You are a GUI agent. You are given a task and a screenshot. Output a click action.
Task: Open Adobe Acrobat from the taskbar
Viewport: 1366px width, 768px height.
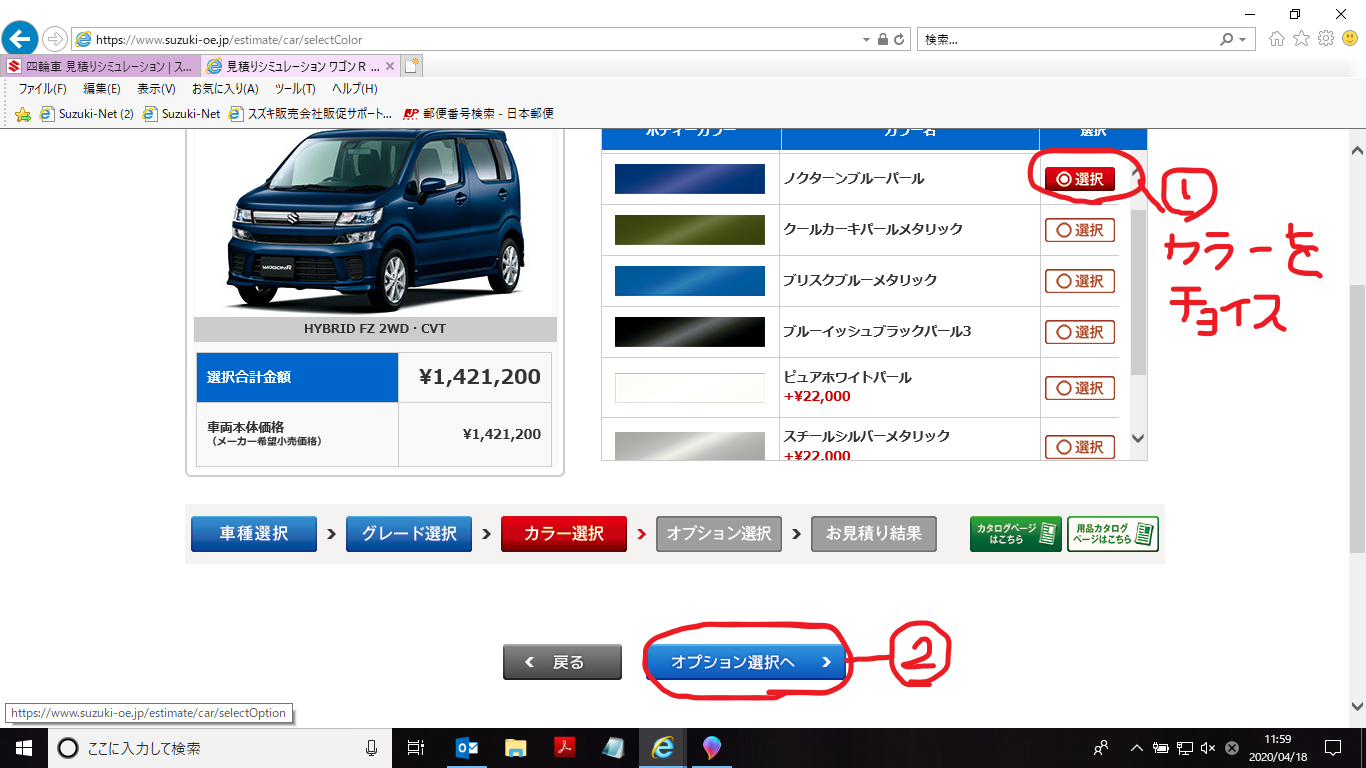pyautogui.click(x=564, y=747)
